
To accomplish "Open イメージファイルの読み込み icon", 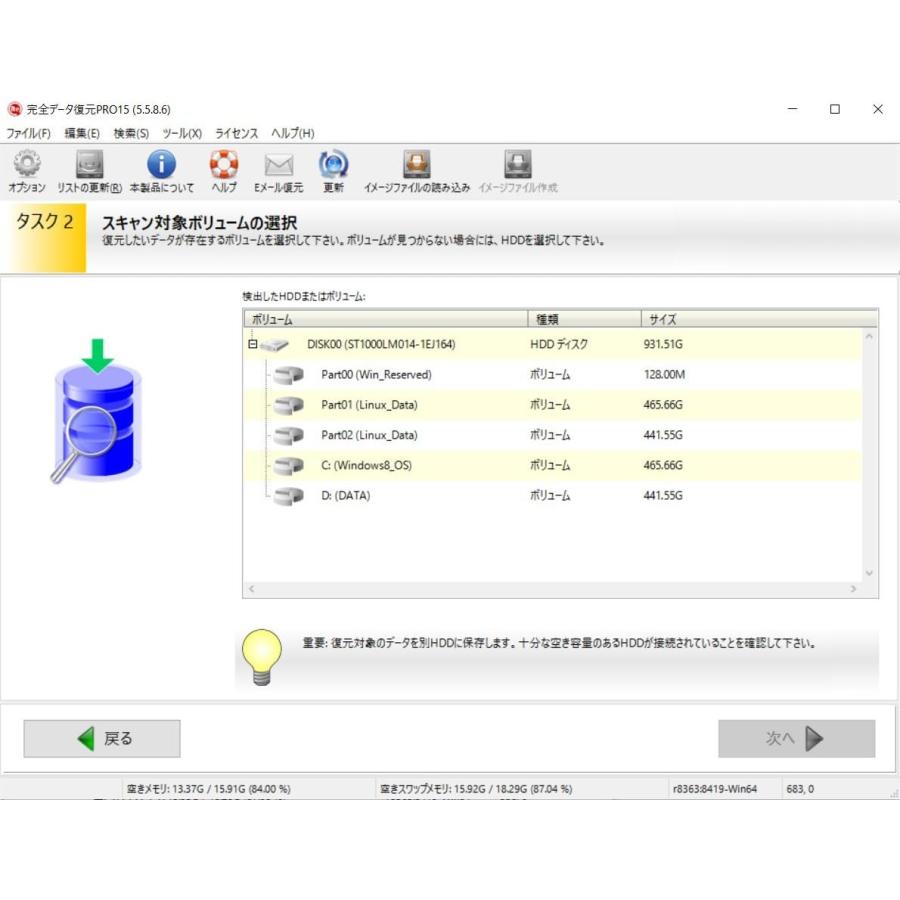I will tap(417, 164).
